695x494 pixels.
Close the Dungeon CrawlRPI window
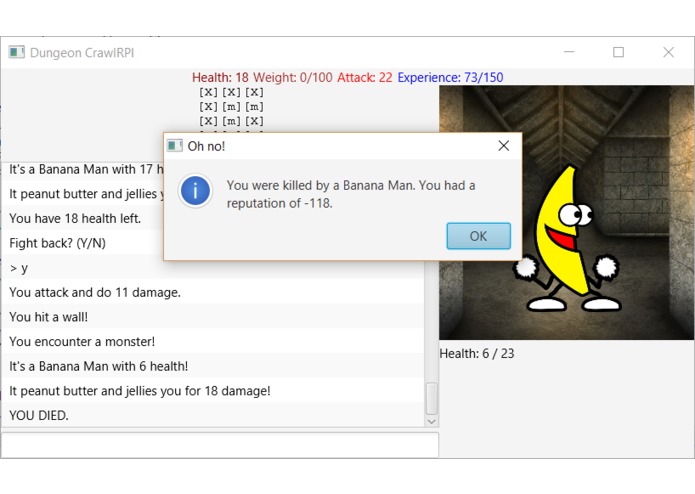668,52
